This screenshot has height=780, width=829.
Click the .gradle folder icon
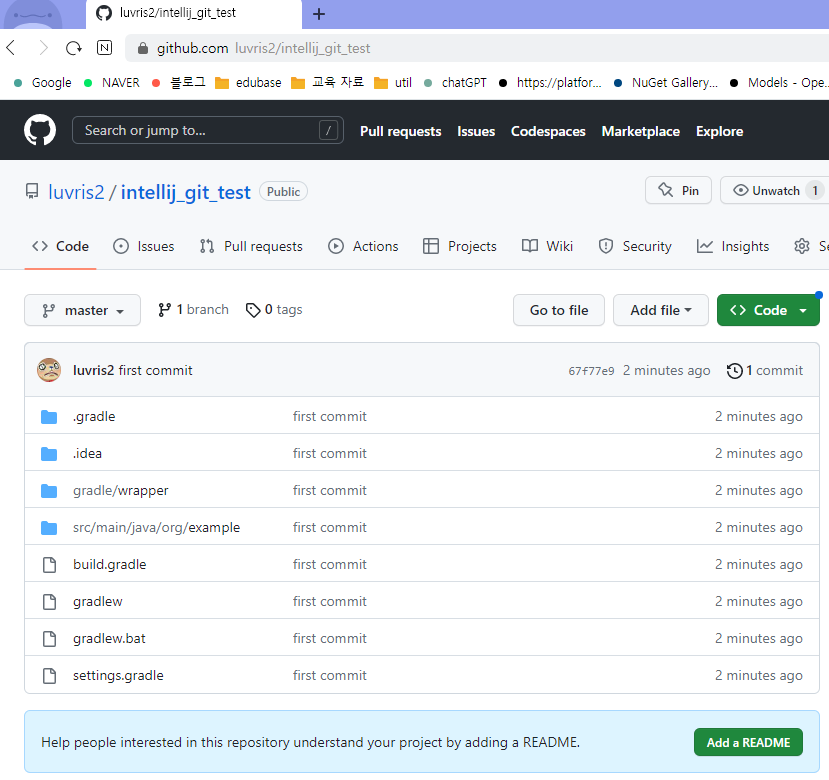(49, 417)
